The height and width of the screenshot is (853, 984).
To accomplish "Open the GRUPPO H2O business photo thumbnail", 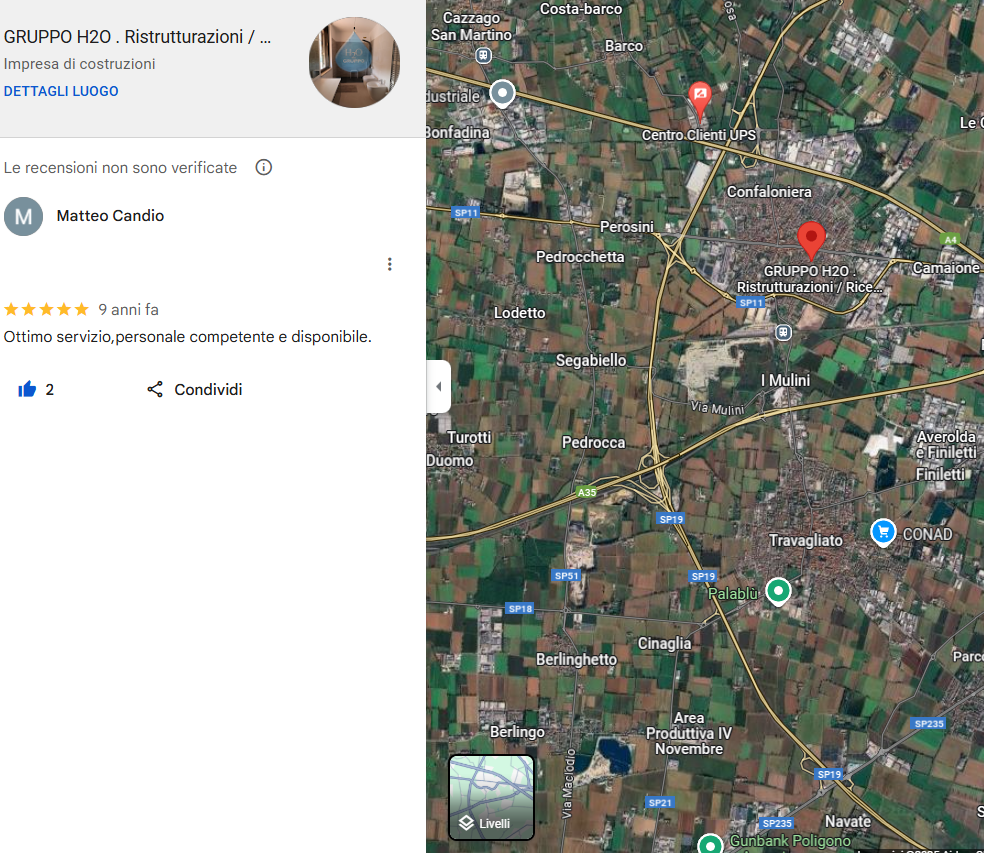I will point(355,62).
